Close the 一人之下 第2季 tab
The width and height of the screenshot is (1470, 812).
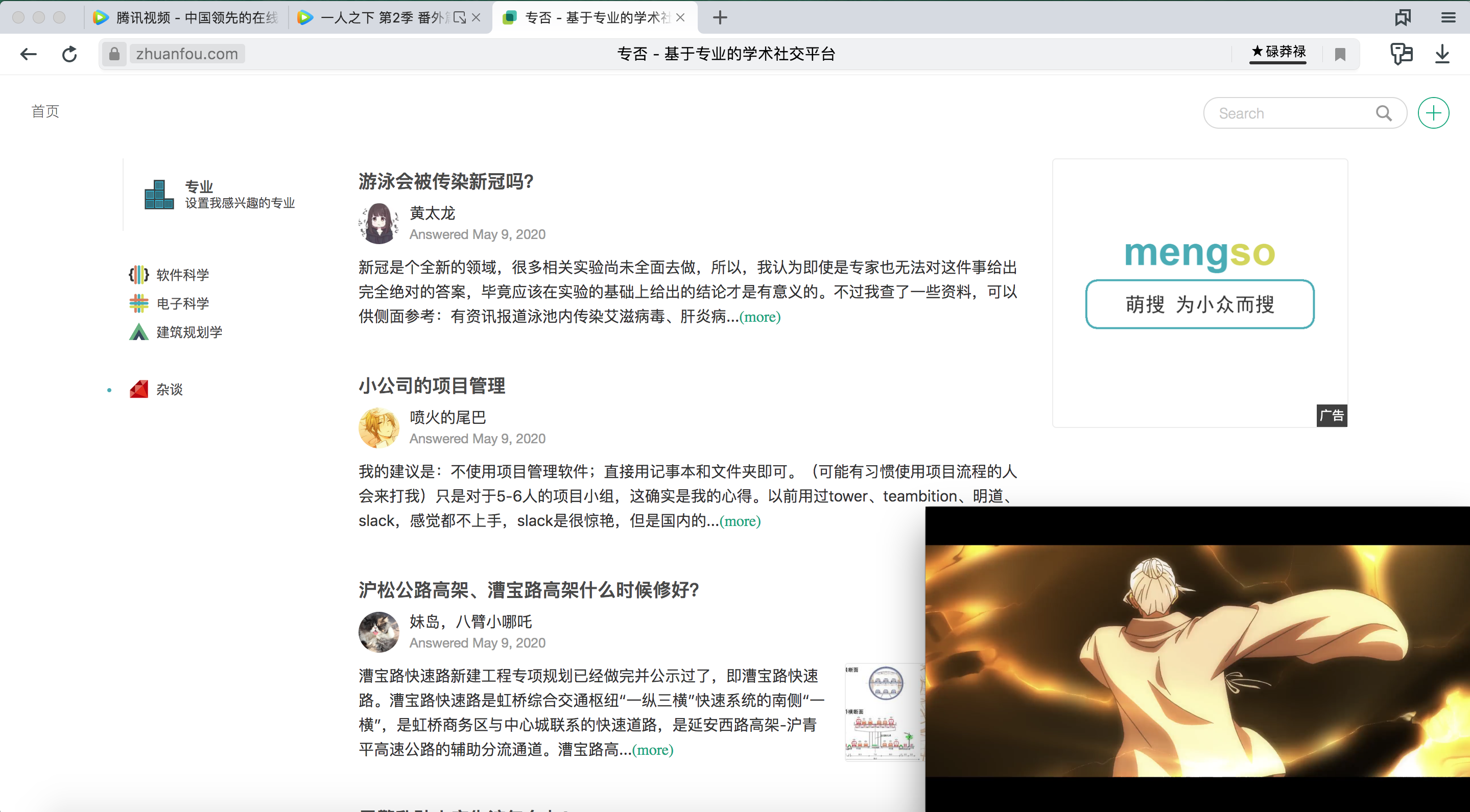[477, 18]
